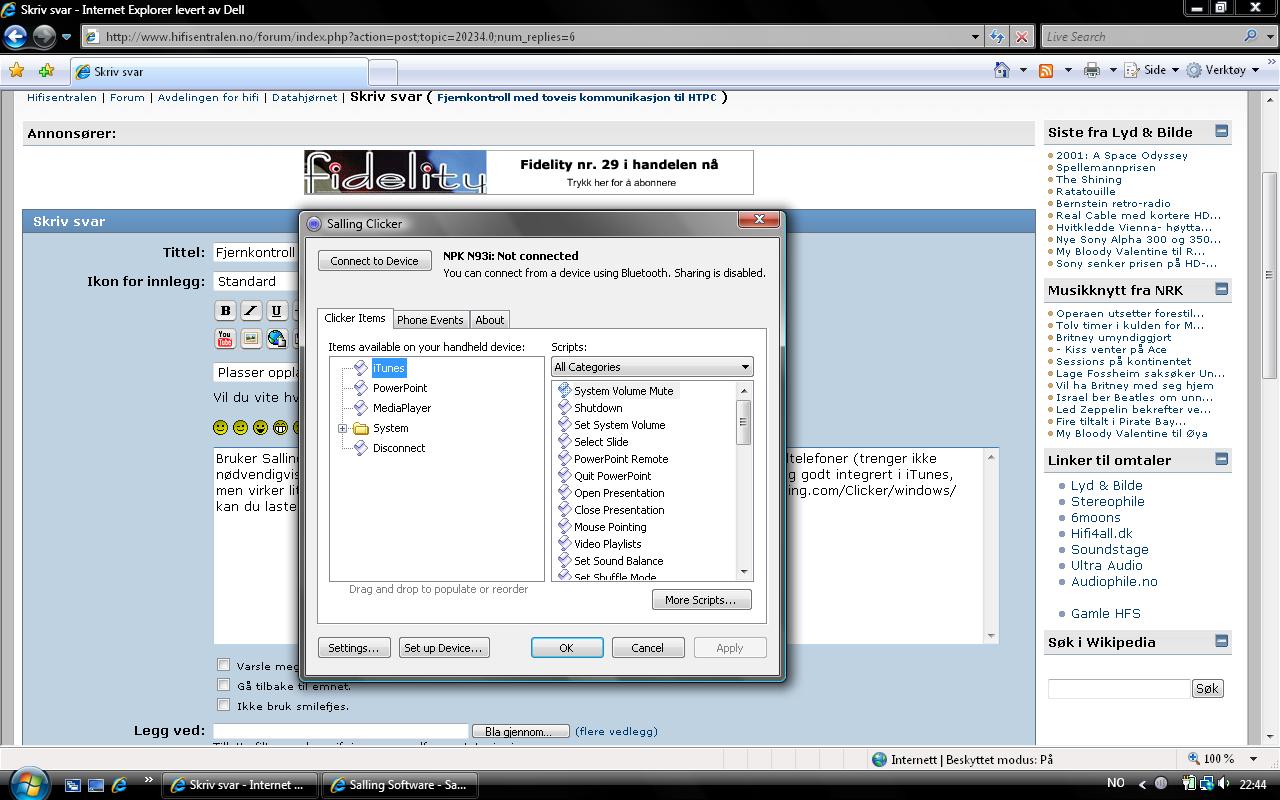Image resolution: width=1280 pixels, height=800 pixels.
Task: Click the RSS feeds icon in IE toolbar
Action: (x=1046, y=70)
